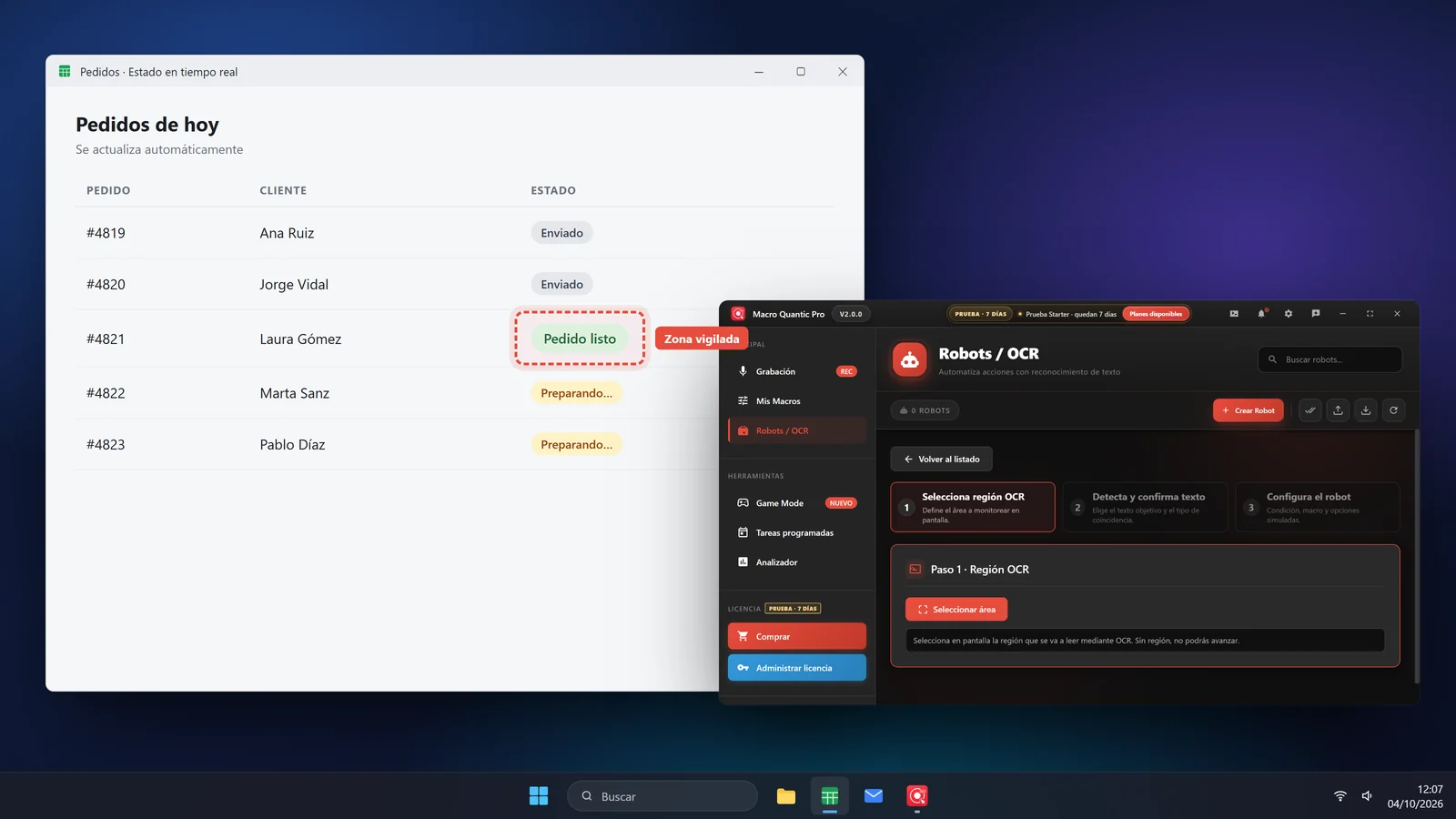Screen dimensions: 1456x819
Task: Click order #4819 in Pedidos window
Action: pos(106,233)
